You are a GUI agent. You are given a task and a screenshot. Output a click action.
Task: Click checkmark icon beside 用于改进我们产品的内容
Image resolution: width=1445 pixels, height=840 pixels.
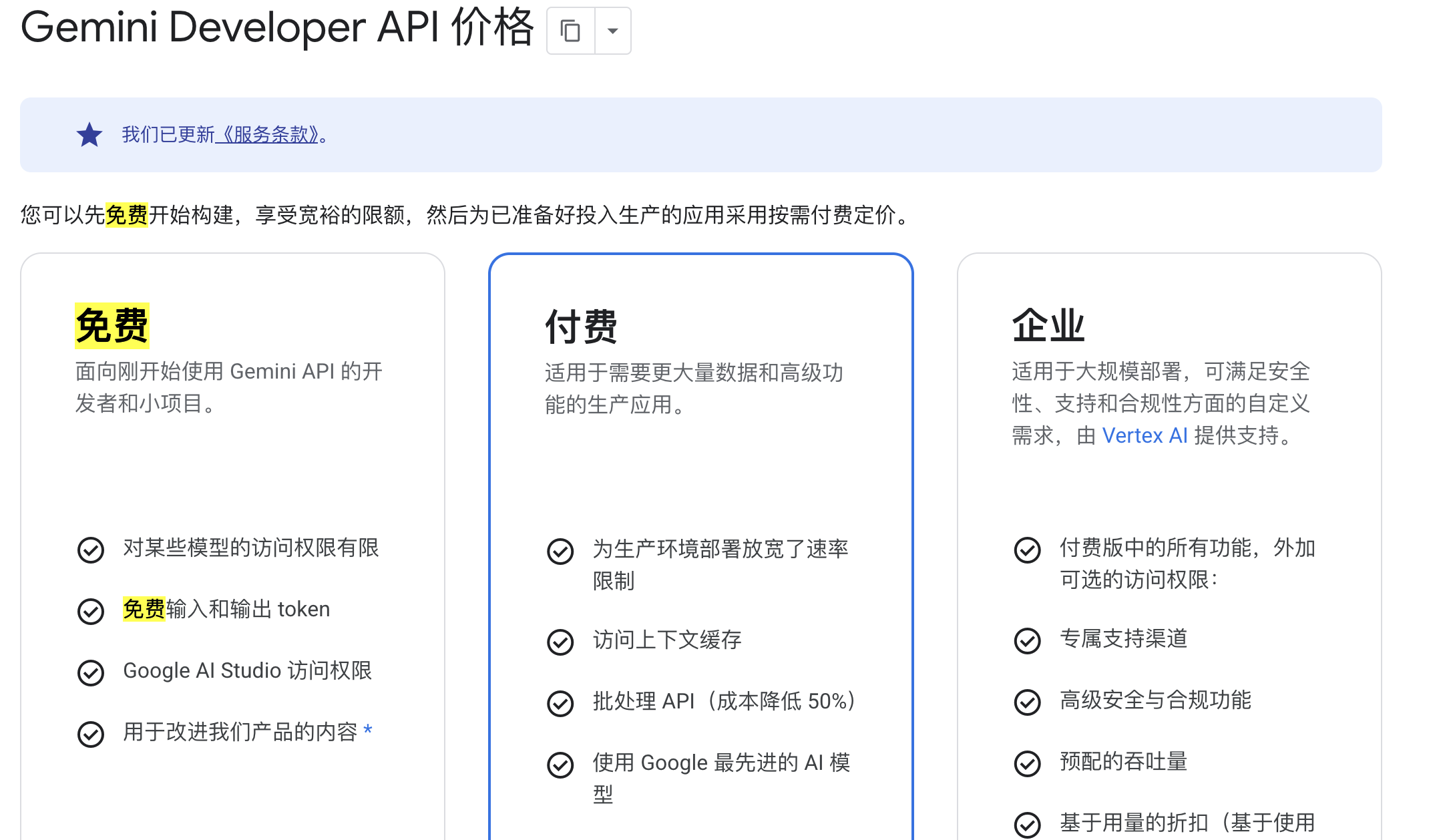coord(91,734)
